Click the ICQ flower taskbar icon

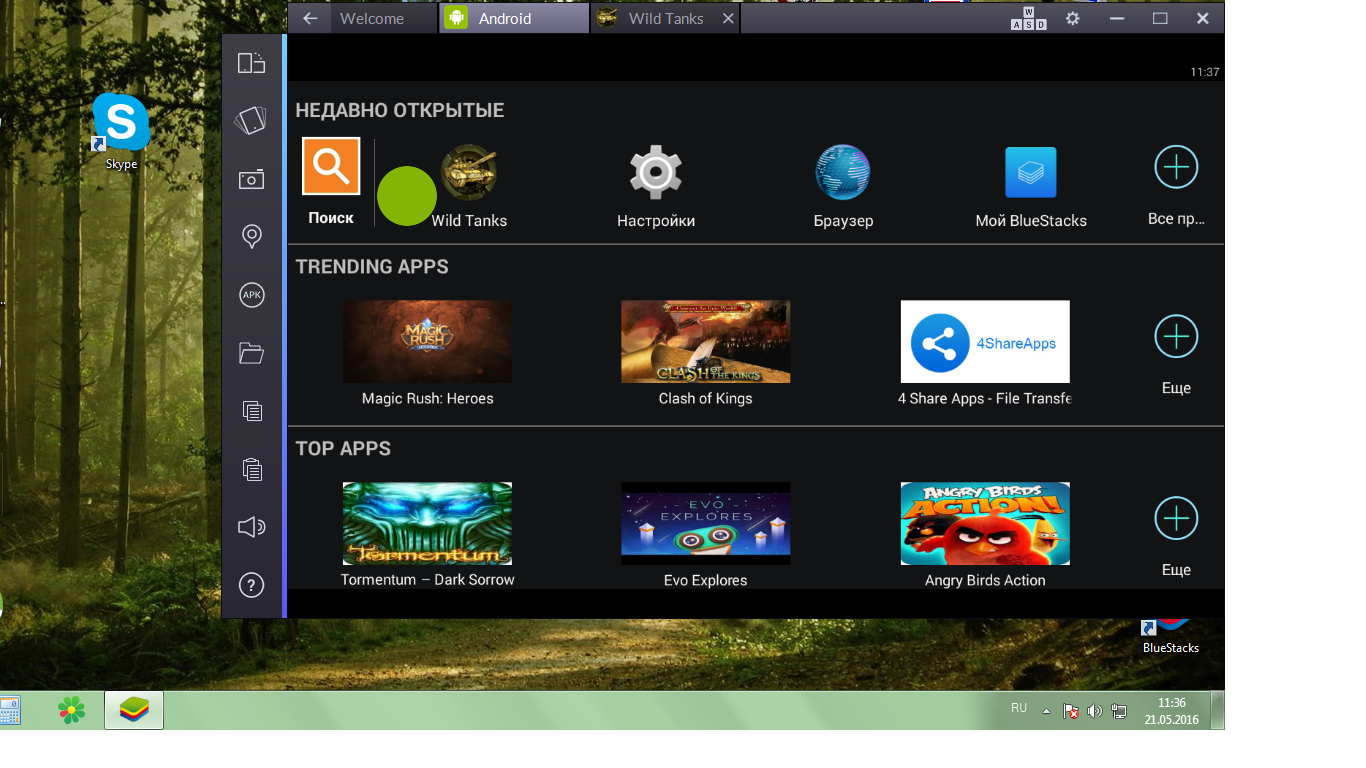tap(71, 710)
